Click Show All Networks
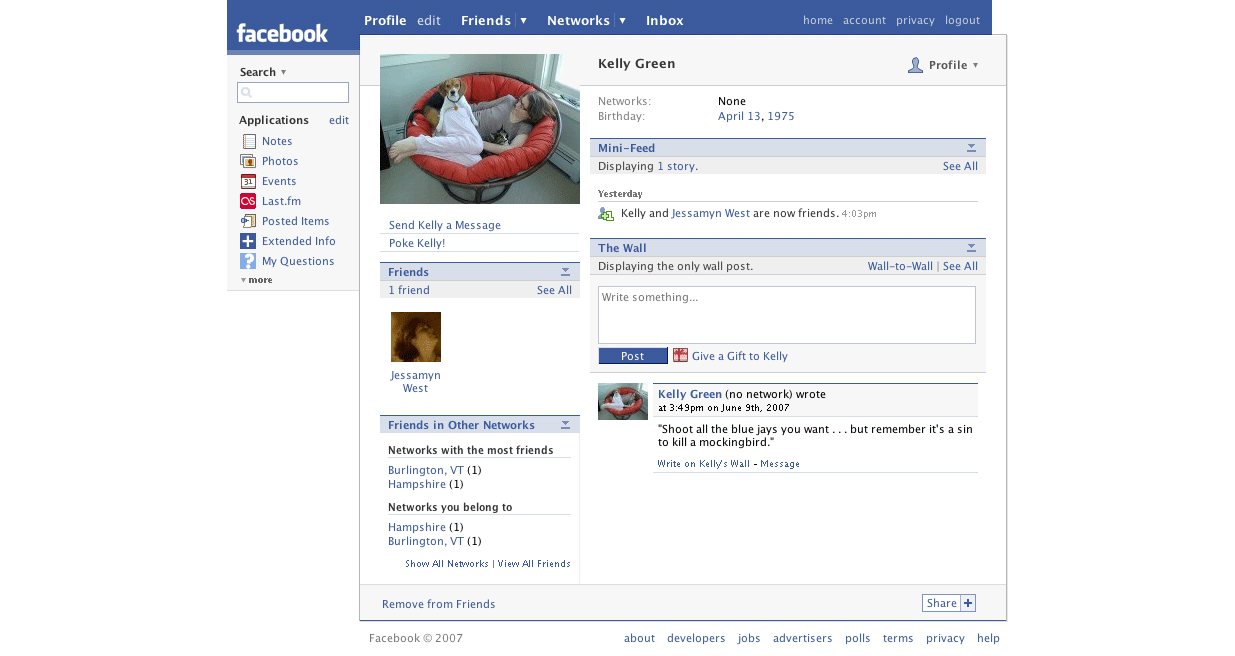Screen dimensions: 1235x656 click(x=447, y=564)
